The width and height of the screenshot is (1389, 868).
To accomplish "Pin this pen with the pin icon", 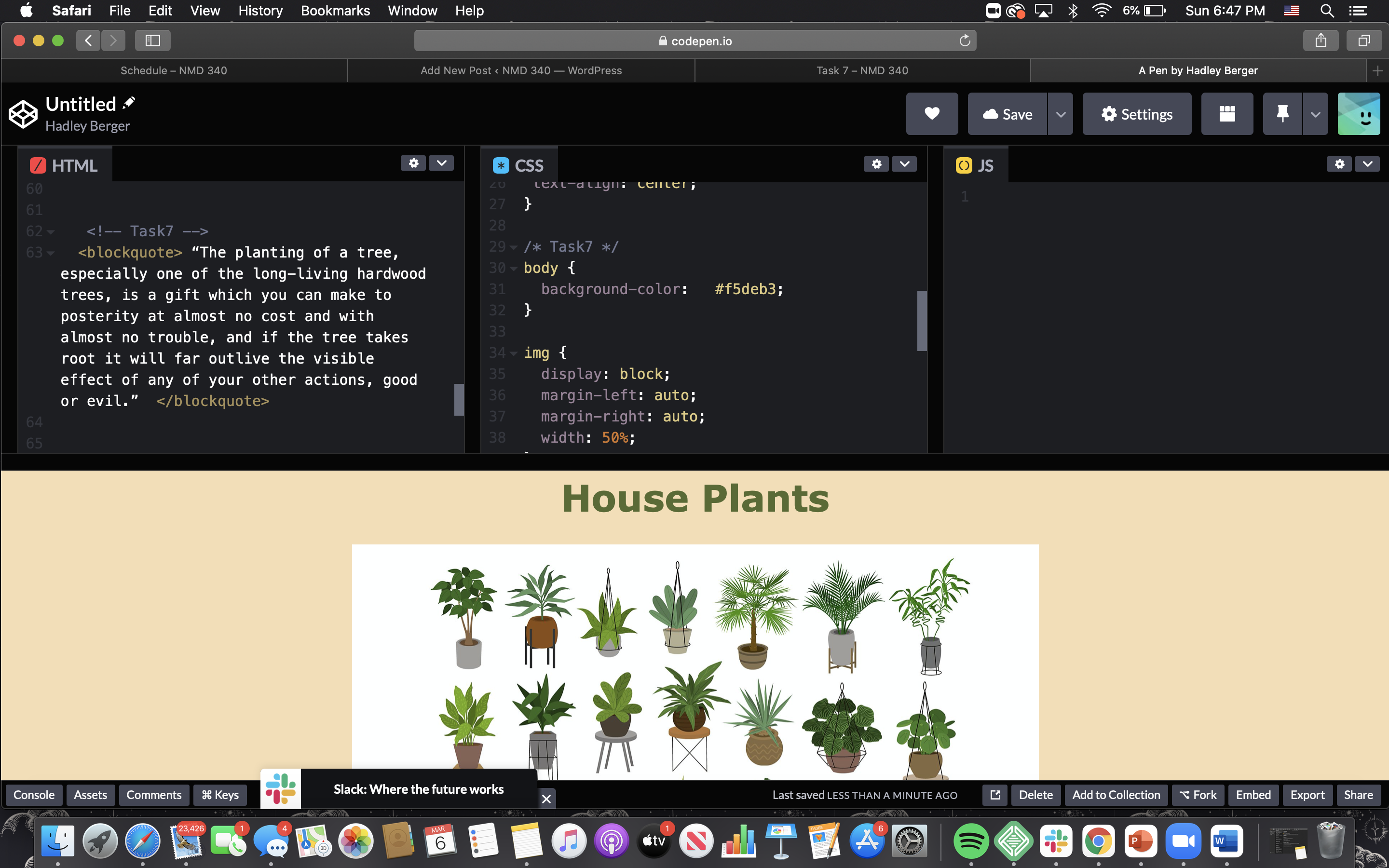I will click(1282, 114).
